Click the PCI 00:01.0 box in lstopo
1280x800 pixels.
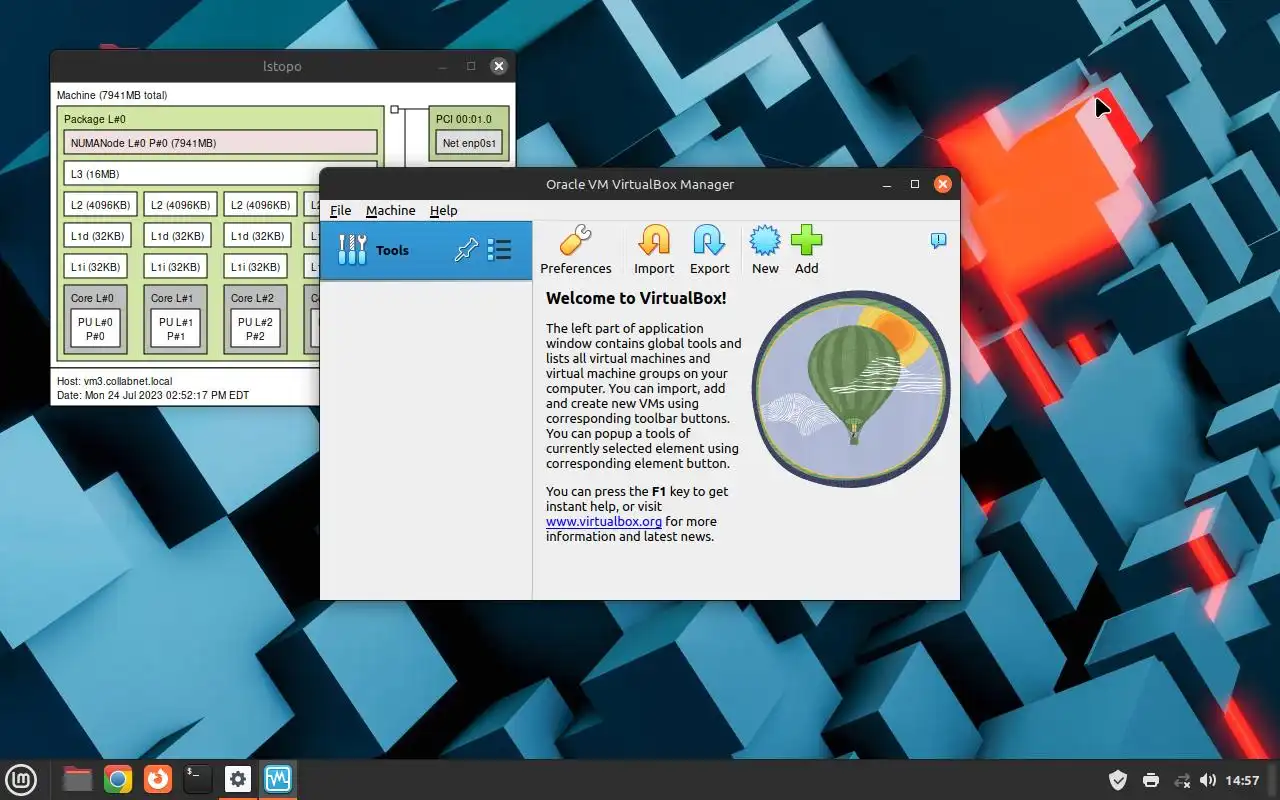469,133
